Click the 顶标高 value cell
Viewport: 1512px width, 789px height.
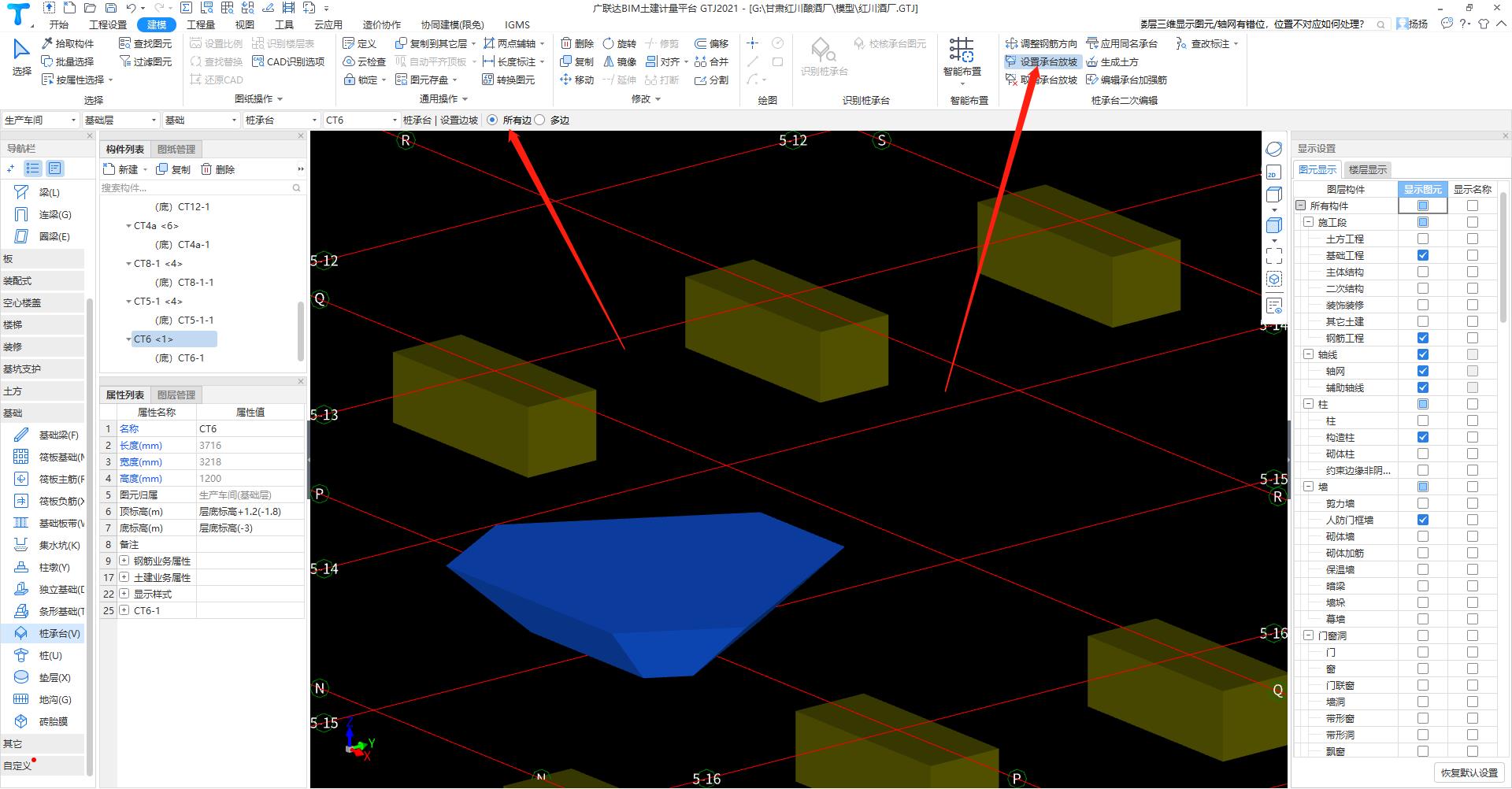click(x=250, y=511)
